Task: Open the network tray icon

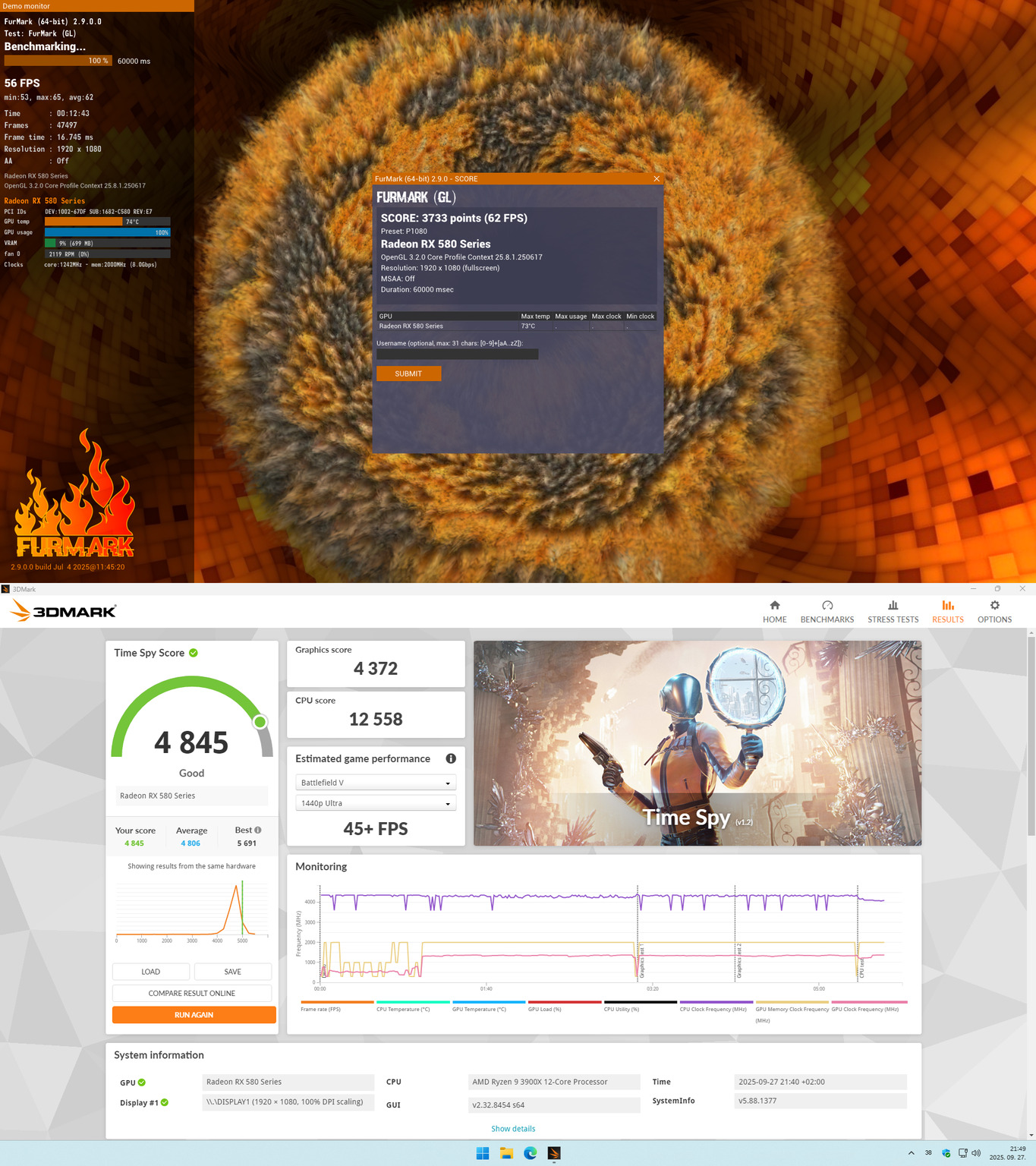Action: [962, 1153]
